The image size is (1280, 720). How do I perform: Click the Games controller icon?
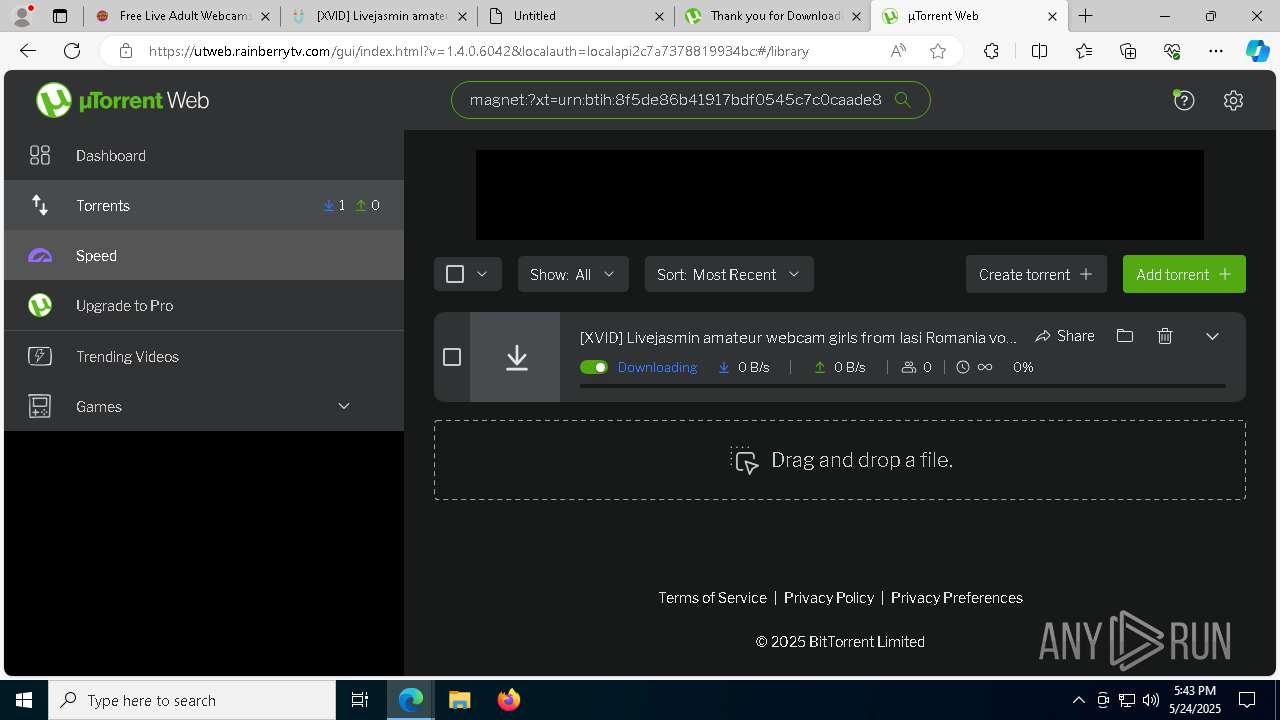pos(40,406)
